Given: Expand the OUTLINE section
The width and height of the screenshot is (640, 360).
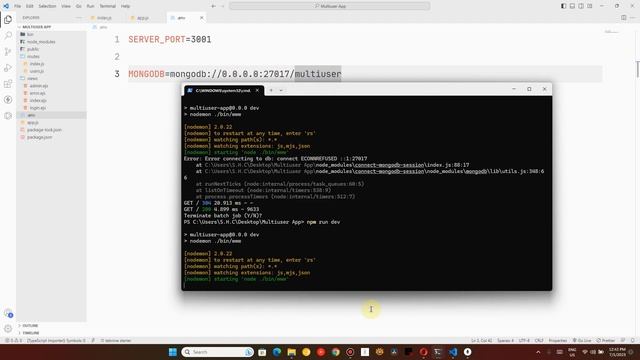Looking at the screenshot, I should (x=30, y=326).
